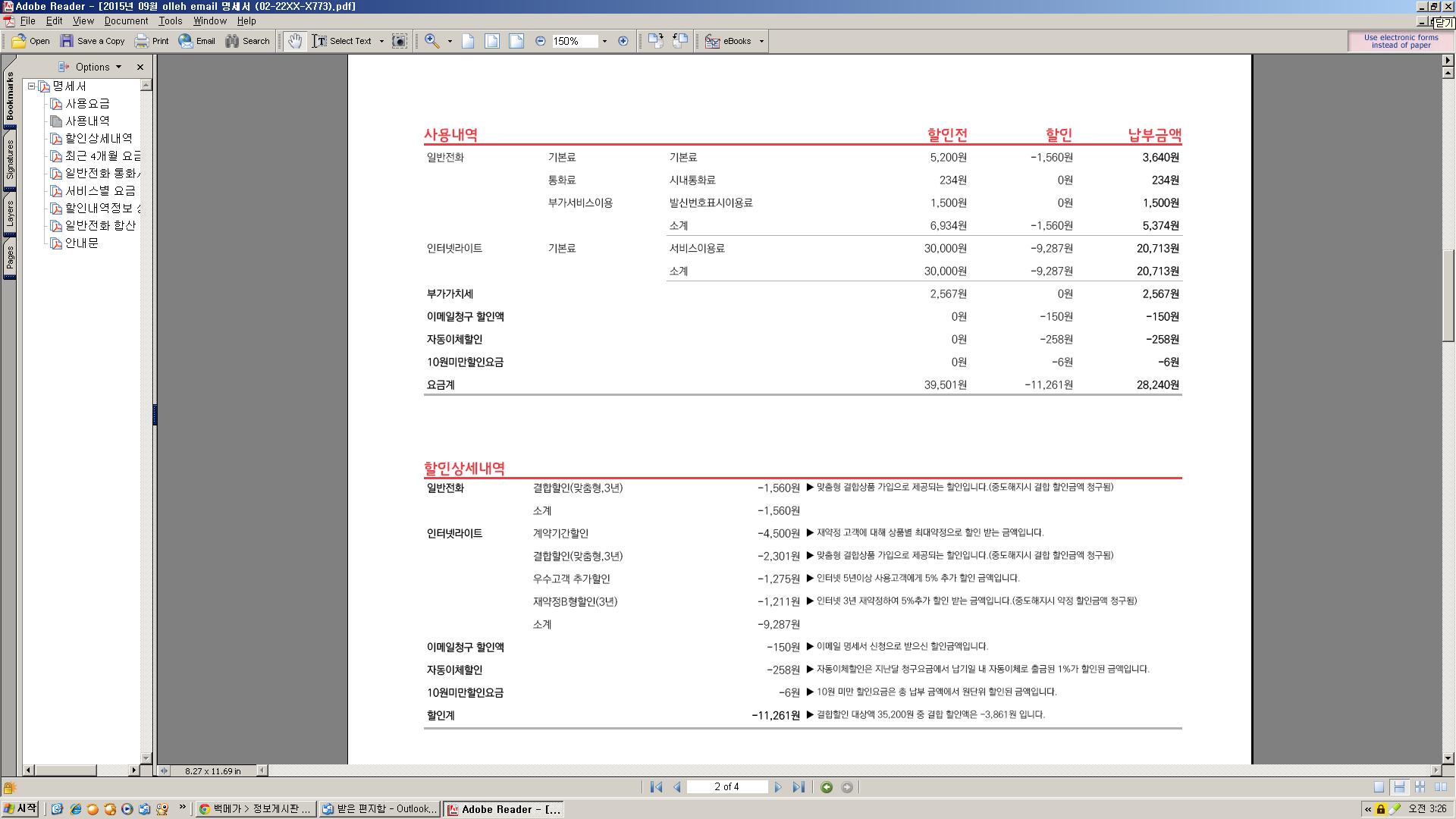The height and width of the screenshot is (819, 1456).
Task: Open the 사용내역 bookmark
Action: tap(87, 121)
